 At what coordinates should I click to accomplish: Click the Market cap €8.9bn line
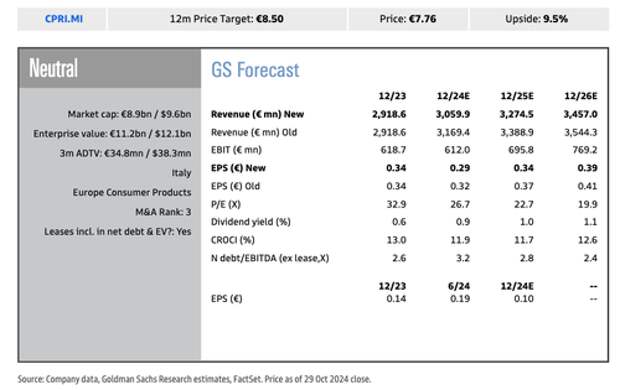pyautogui.click(x=129, y=114)
